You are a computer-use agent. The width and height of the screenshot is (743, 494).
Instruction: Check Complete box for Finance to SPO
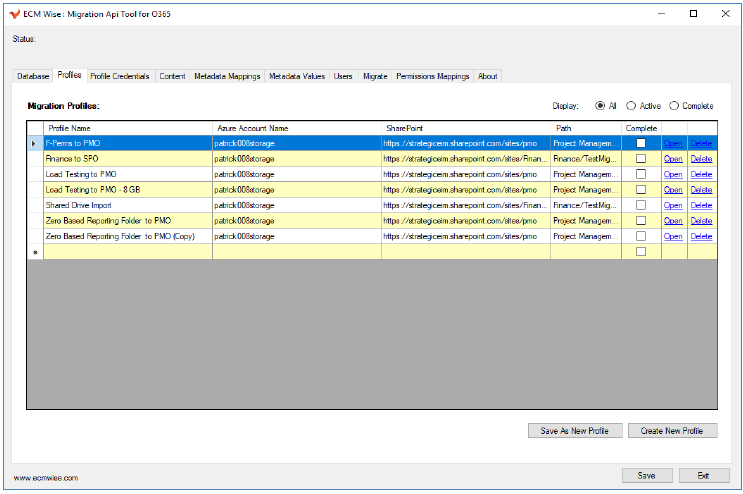tap(641, 159)
